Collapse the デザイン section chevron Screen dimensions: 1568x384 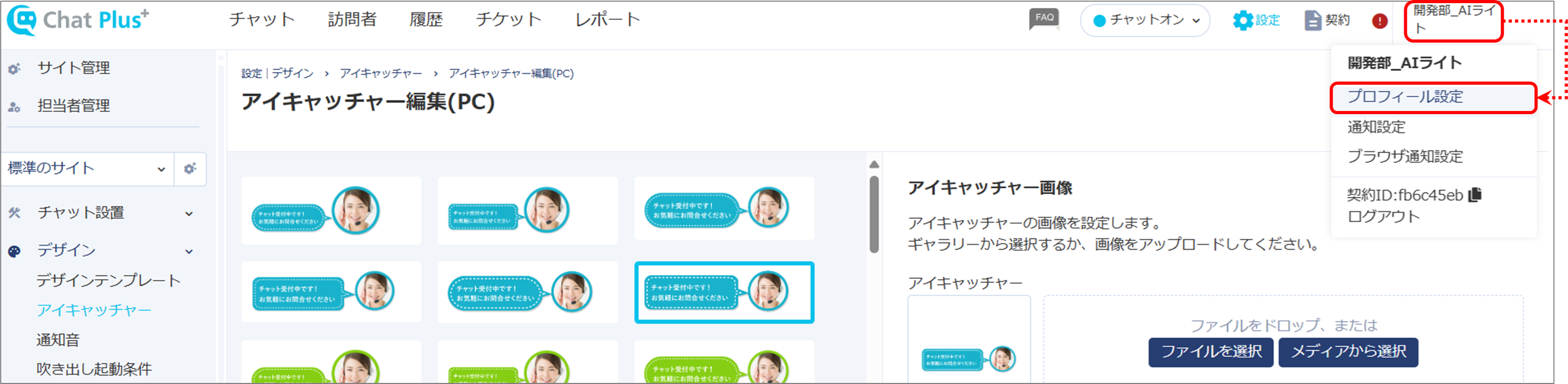(189, 251)
